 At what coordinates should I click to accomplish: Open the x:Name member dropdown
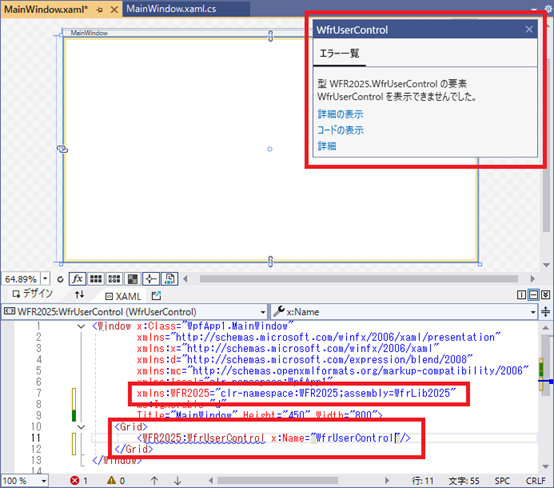533,312
